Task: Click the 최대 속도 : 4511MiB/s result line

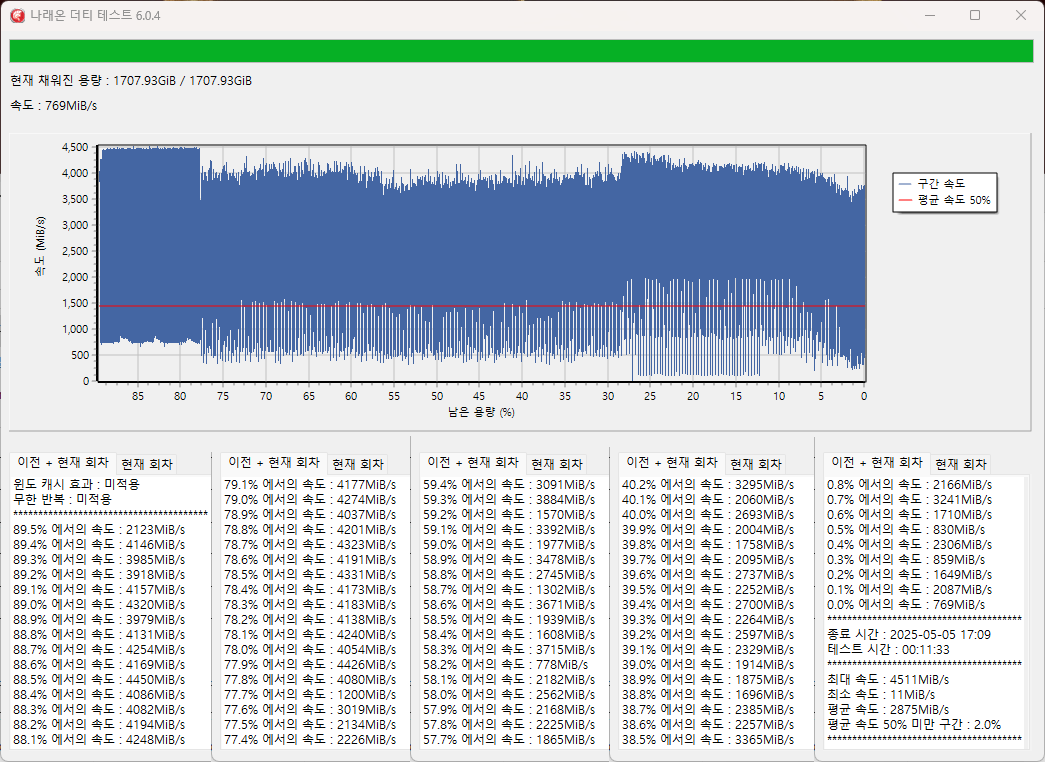Action: tap(889, 680)
